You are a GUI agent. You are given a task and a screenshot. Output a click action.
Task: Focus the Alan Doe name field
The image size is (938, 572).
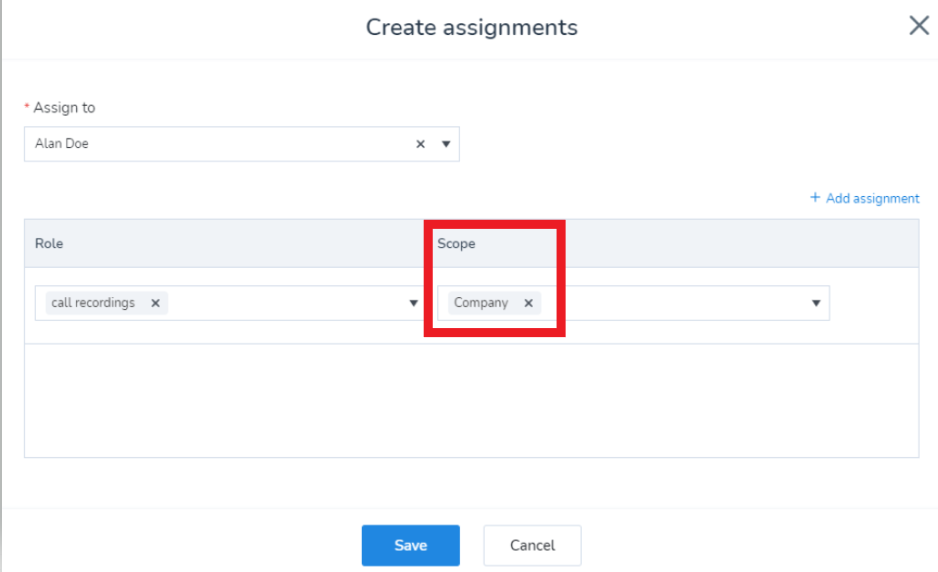pyautogui.click(x=200, y=144)
